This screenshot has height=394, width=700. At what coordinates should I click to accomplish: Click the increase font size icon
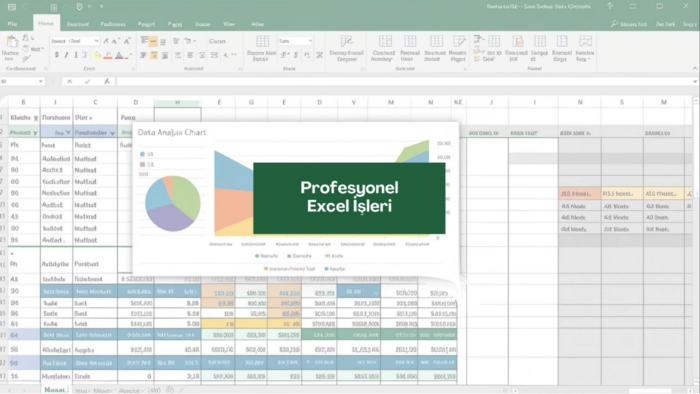tap(115, 41)
